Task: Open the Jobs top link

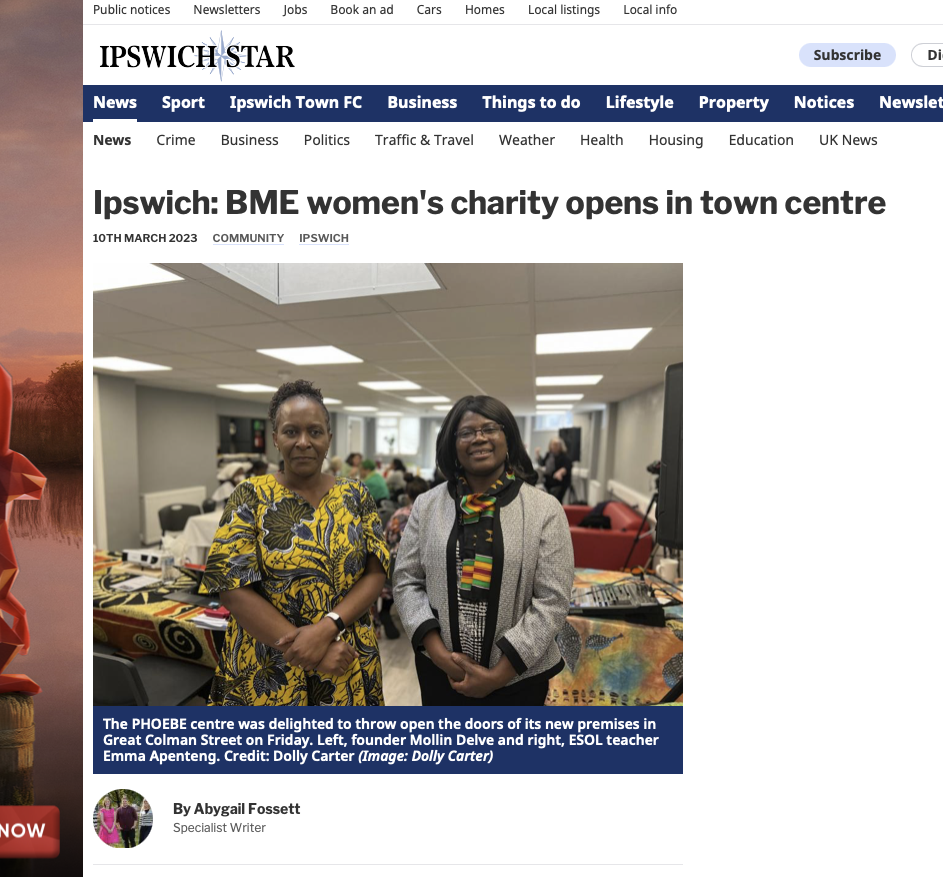Action: point(295,10)
